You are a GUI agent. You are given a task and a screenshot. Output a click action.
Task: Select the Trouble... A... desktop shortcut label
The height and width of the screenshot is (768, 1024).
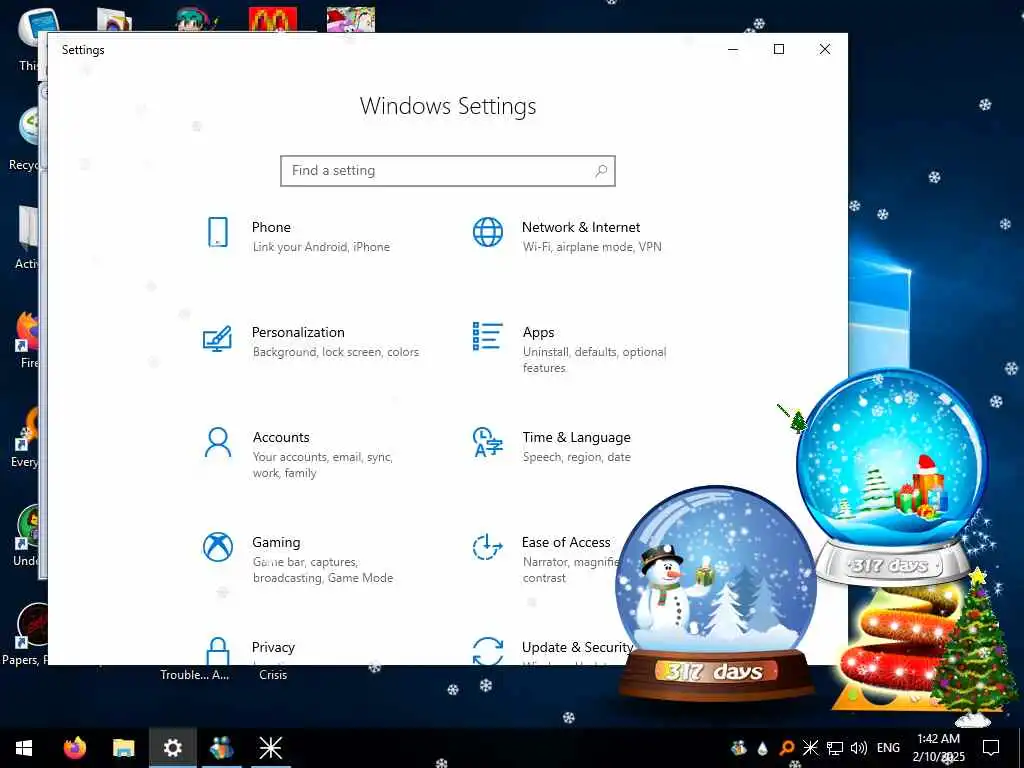[x=195, y=675]
